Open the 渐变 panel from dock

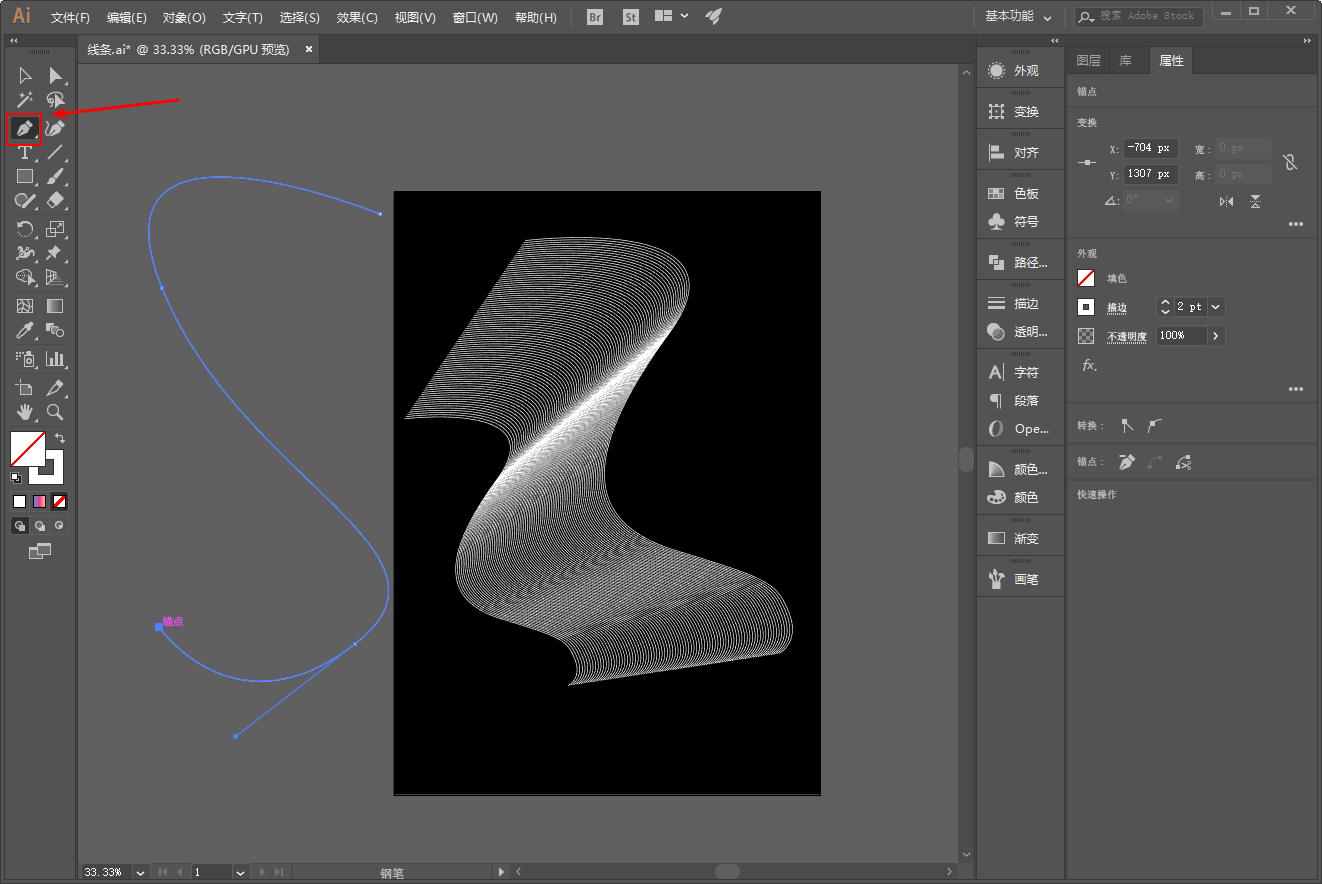[x=1020, y=538]
